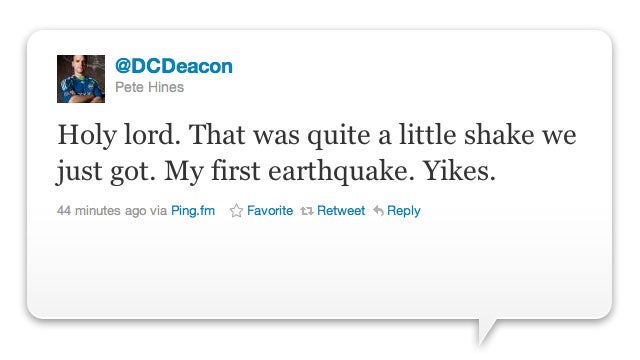This screenshot has height=360, width=640.
Task: Click 'Holy lord' at the tweet start
Action: [116, 135]
